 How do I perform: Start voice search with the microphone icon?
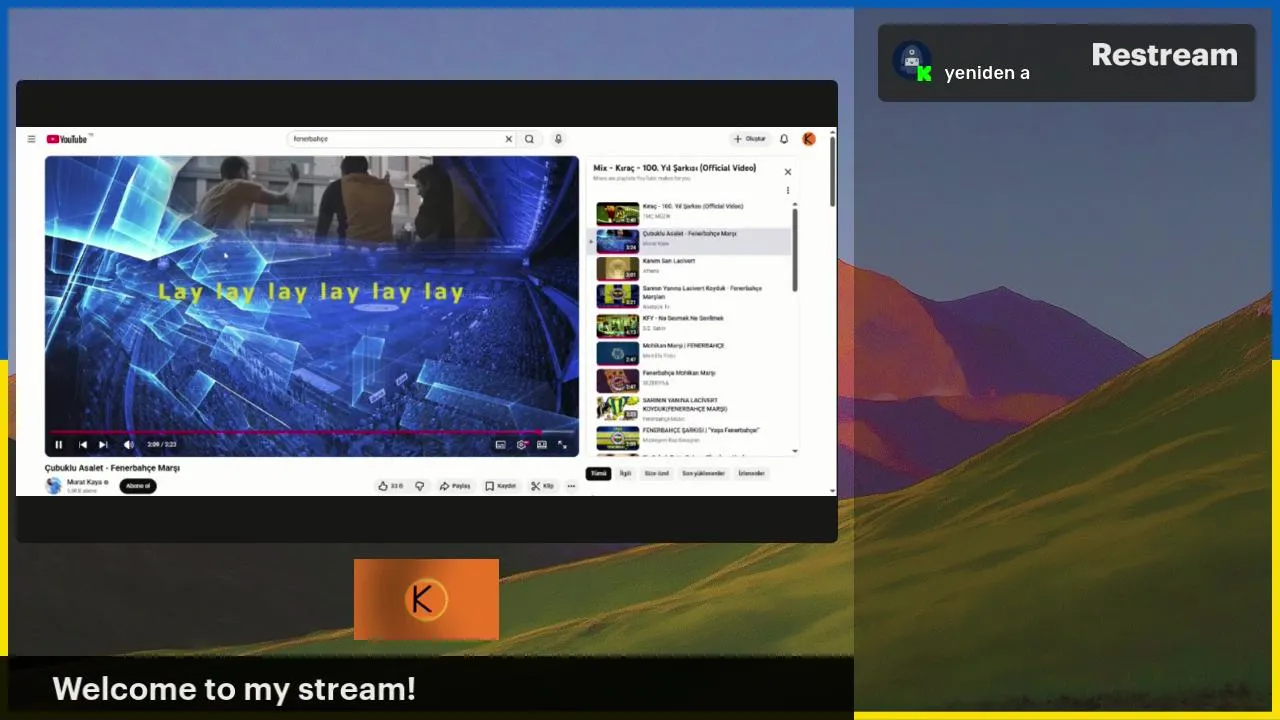(558, 139)
